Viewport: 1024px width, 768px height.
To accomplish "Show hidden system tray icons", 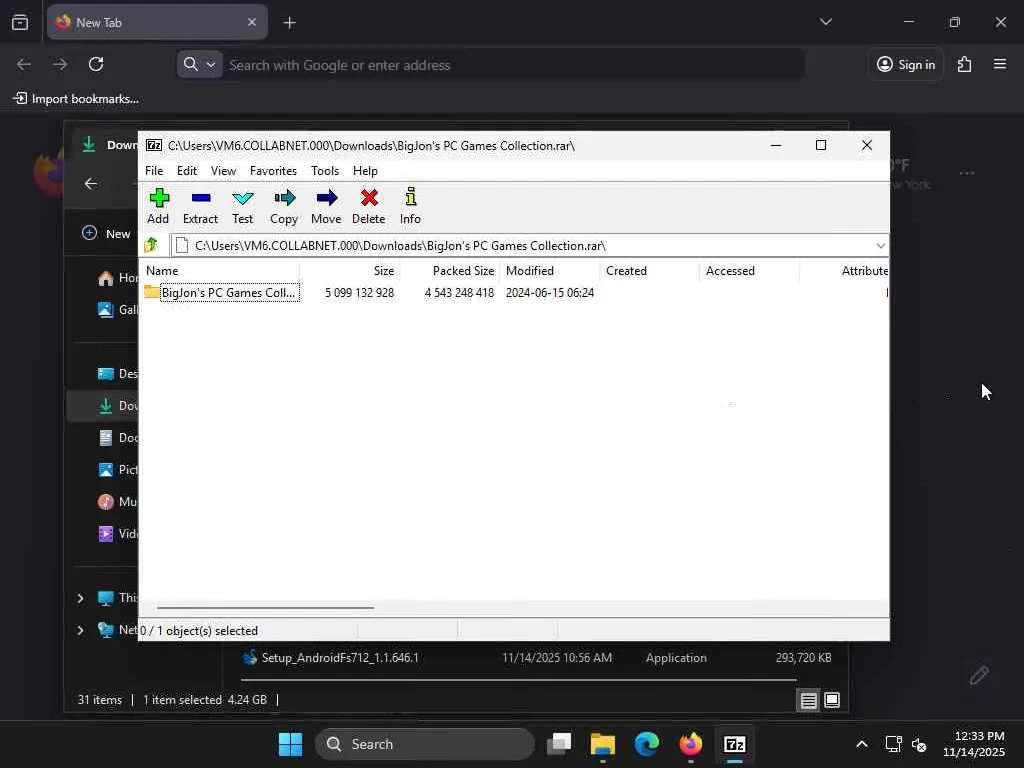I will (861, 744).
